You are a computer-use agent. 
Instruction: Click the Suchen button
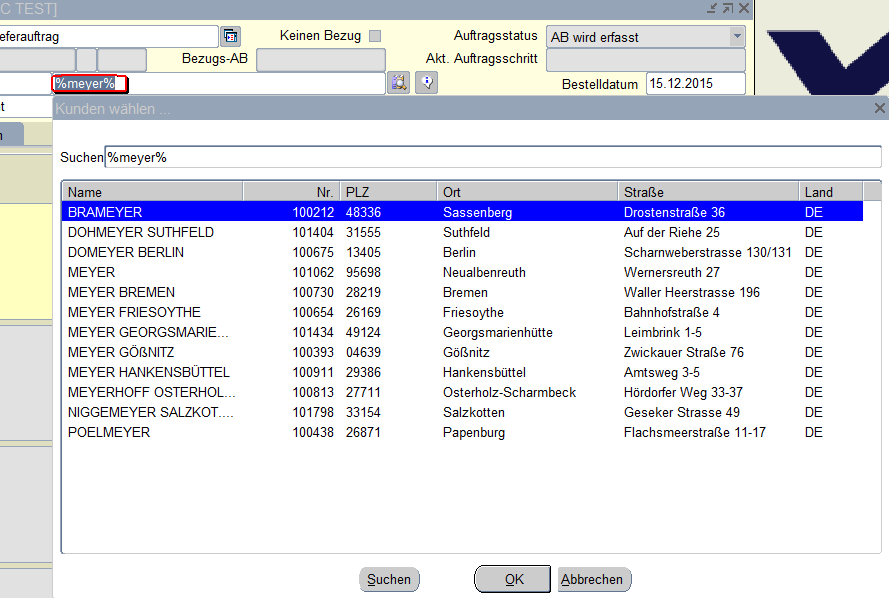pos(389,579)
